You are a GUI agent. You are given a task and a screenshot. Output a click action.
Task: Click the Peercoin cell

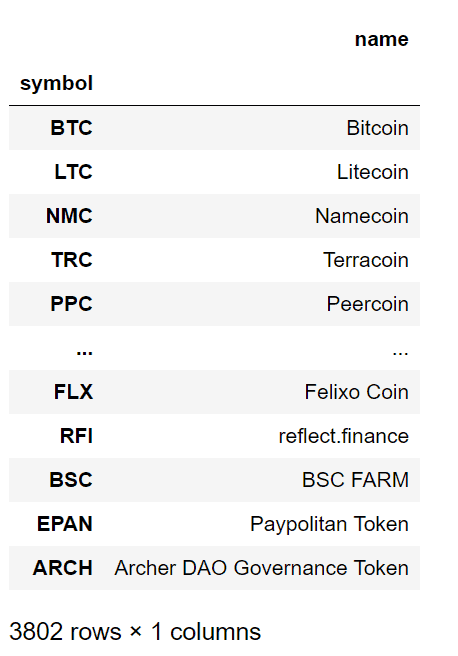[368, 304]
